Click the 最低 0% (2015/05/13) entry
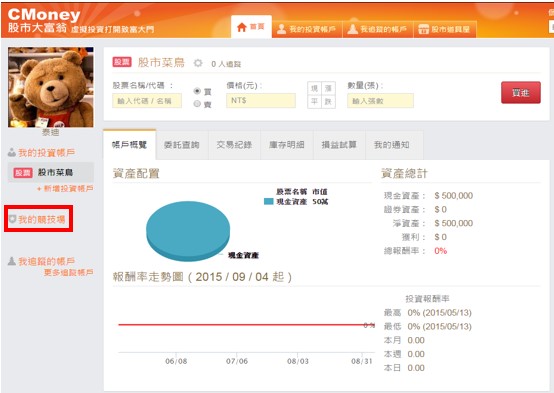The height and width of the screenshot is (393, 554). pos(428,326)
